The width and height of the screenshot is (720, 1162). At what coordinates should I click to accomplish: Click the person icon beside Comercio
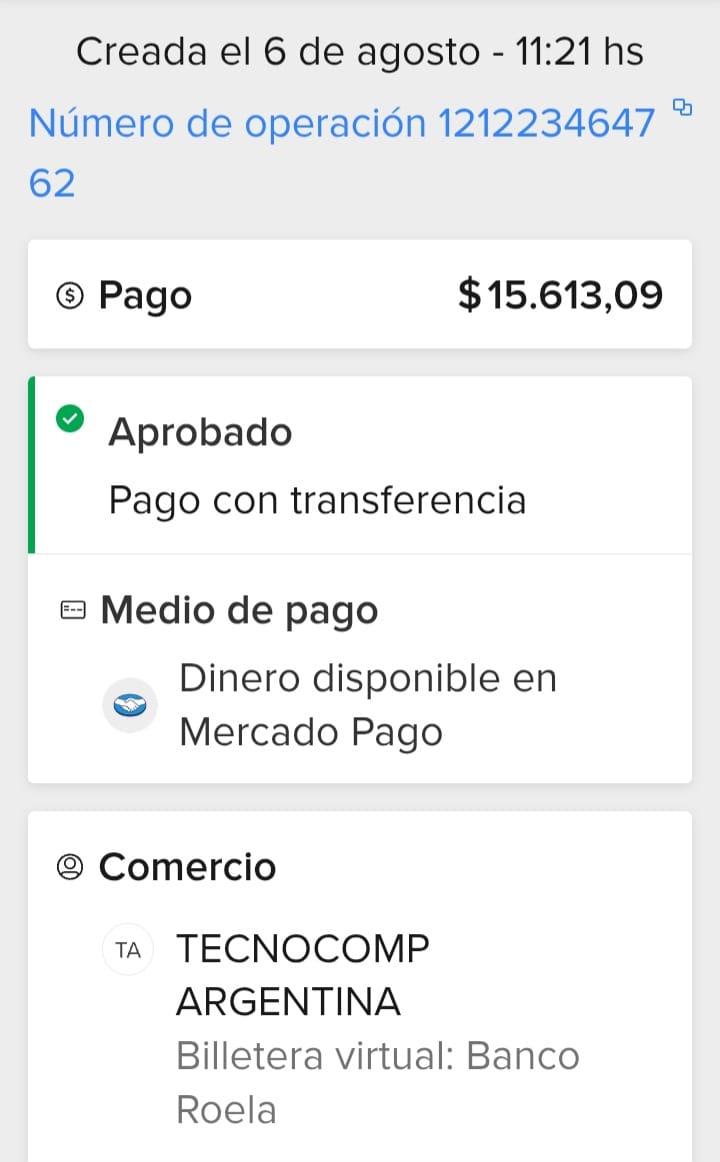coord(70,867)
